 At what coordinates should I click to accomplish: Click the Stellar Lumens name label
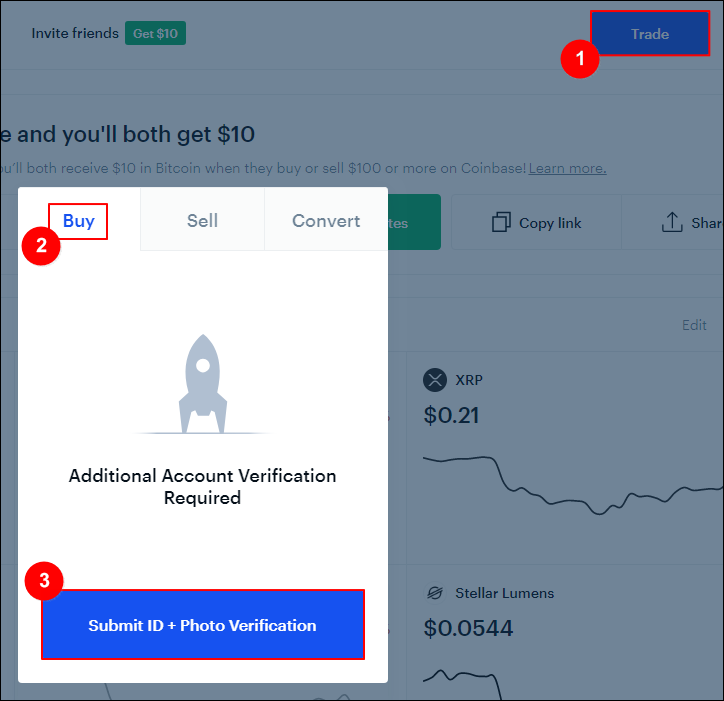pos(504,593)
